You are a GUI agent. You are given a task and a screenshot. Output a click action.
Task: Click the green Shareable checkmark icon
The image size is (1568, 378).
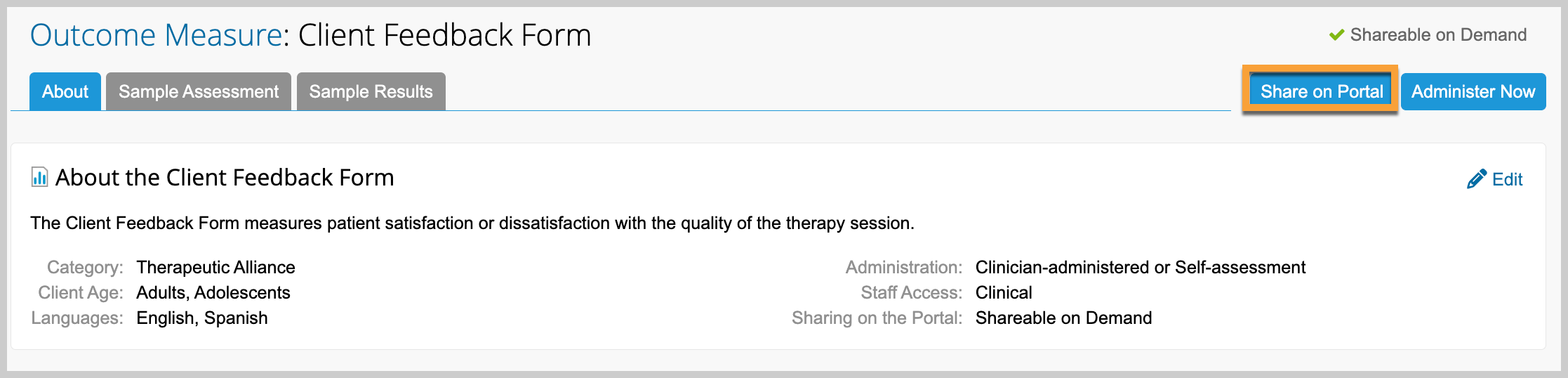1336,34
